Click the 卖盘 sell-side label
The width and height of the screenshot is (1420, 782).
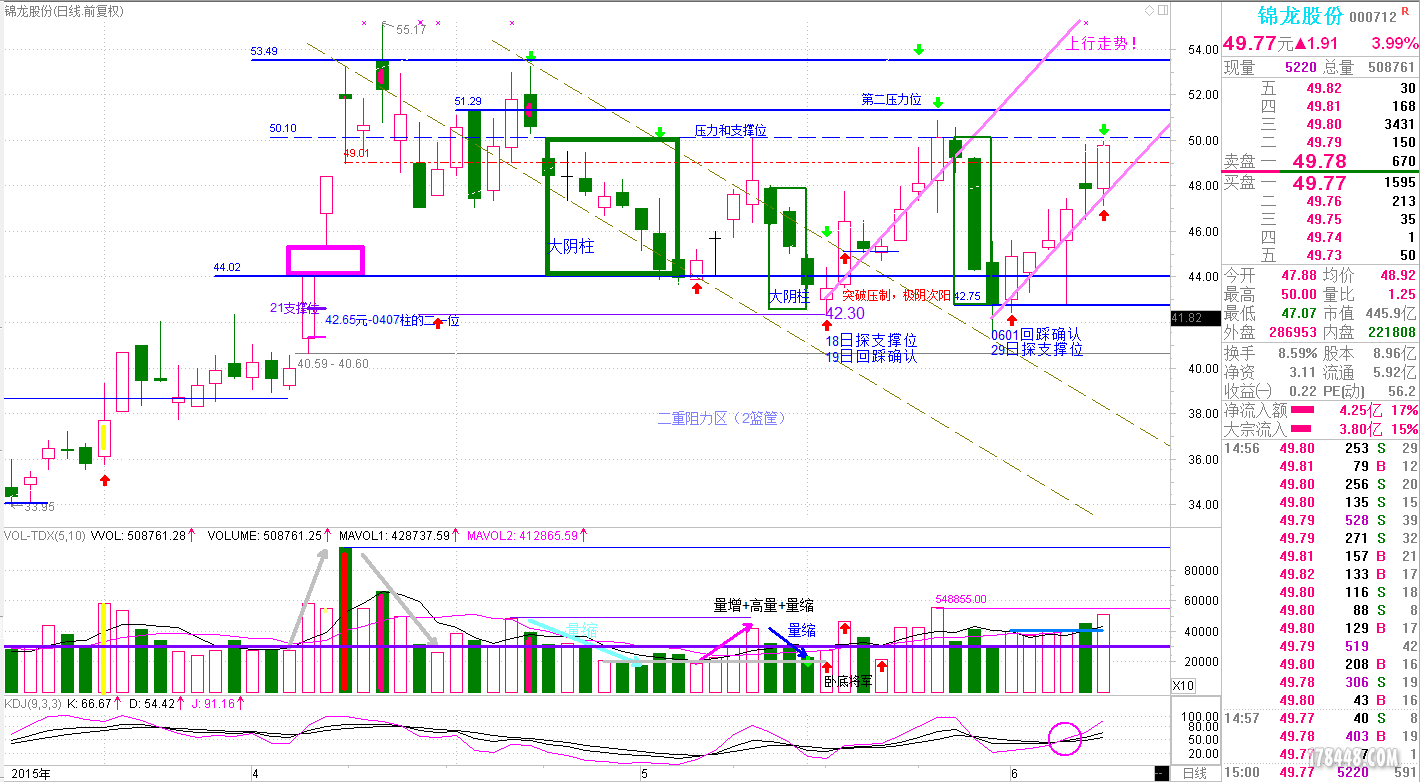coord(1241,161)
